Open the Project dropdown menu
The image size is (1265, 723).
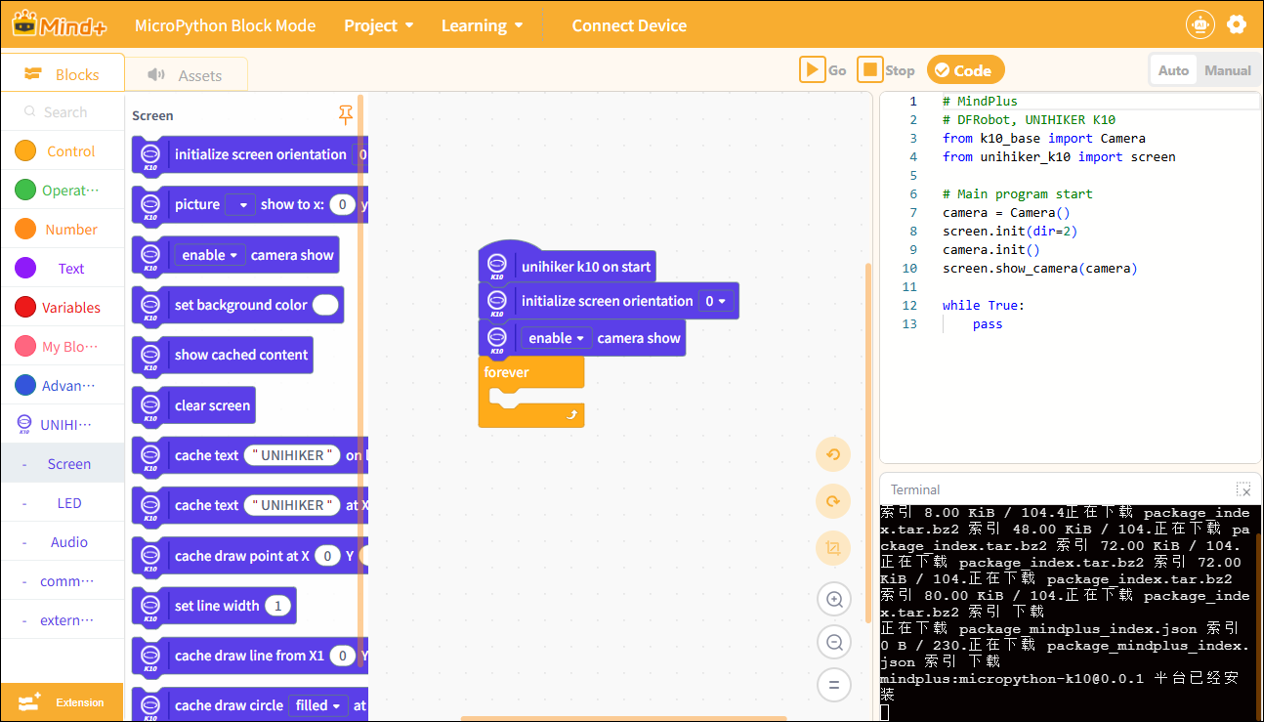click(x=379, y=26)
